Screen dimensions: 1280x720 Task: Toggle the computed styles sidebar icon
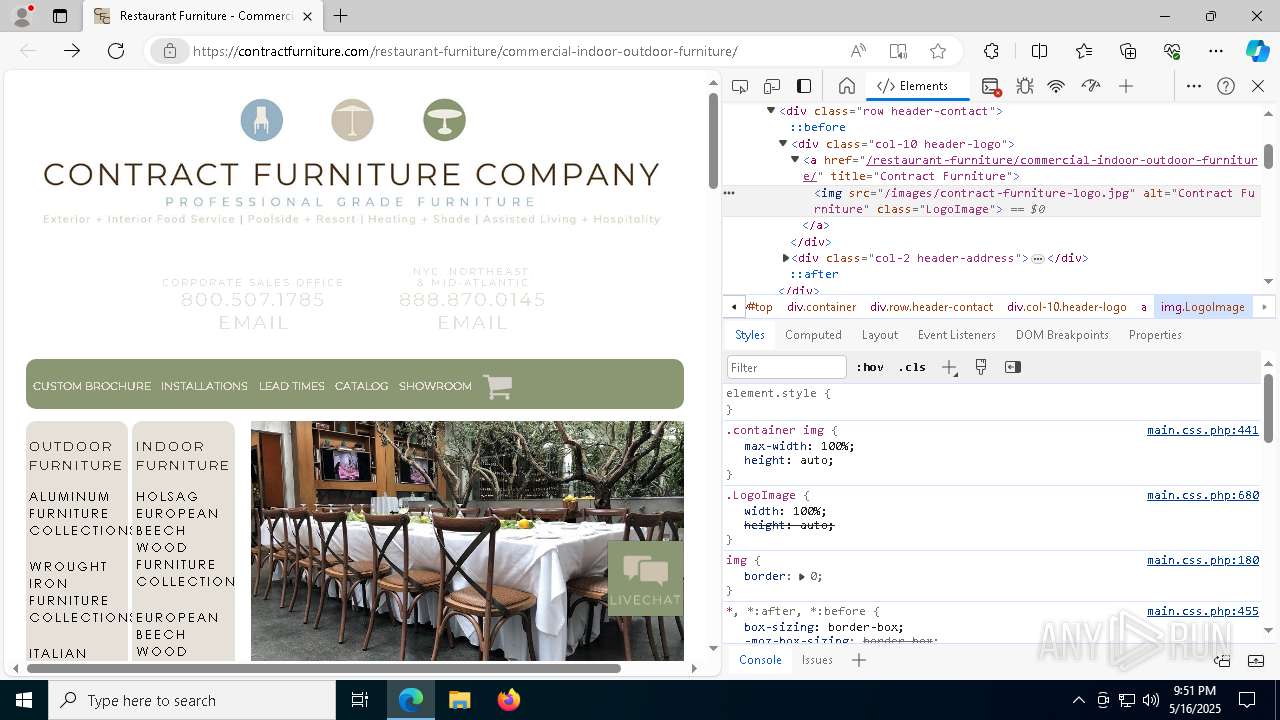click(x=1013, y=367)
